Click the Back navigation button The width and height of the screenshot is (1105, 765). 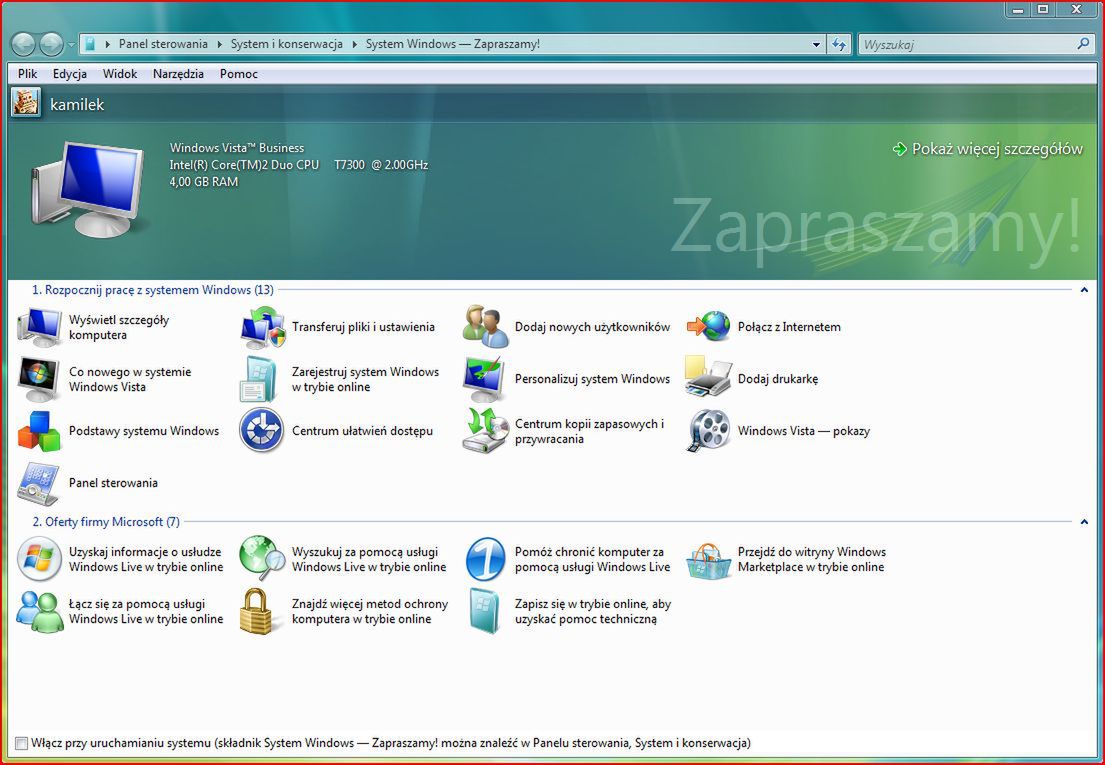pos(23,44)
